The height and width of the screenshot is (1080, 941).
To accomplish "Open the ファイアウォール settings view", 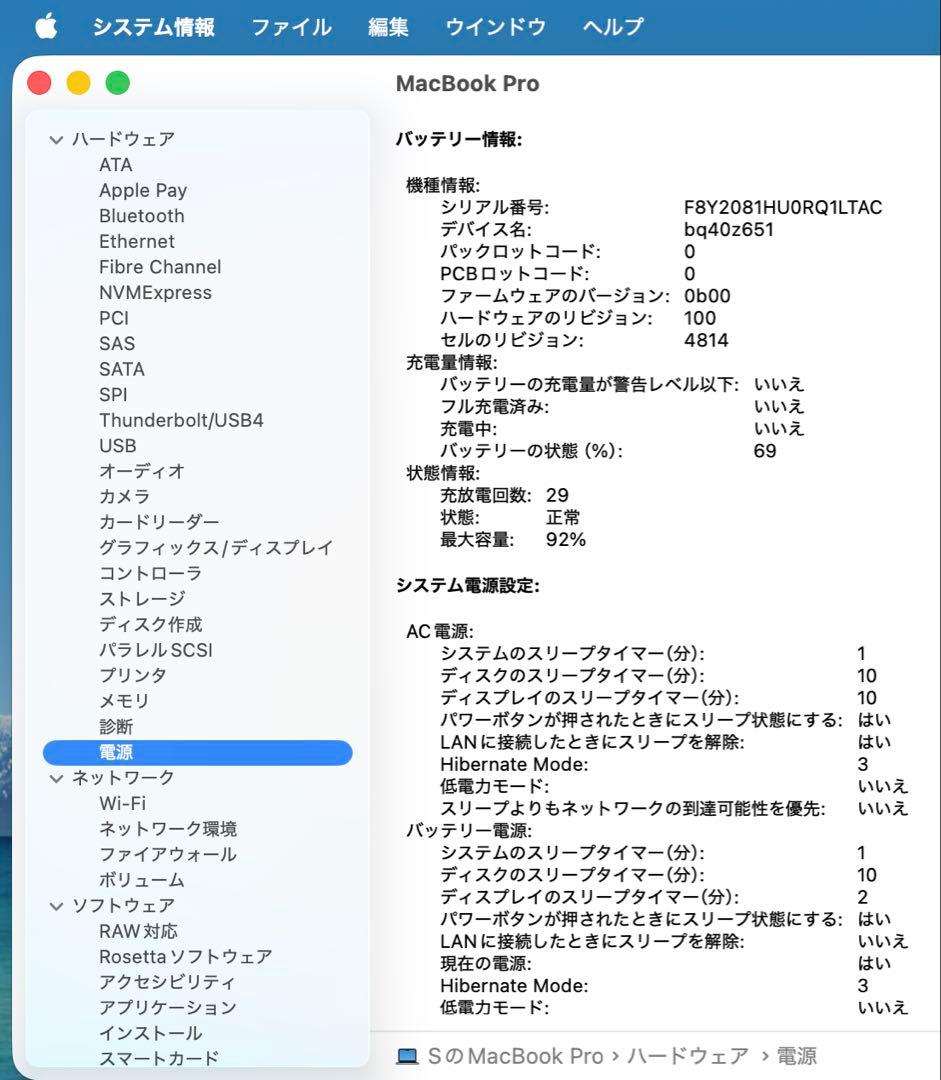I will [x=165, y=854].
